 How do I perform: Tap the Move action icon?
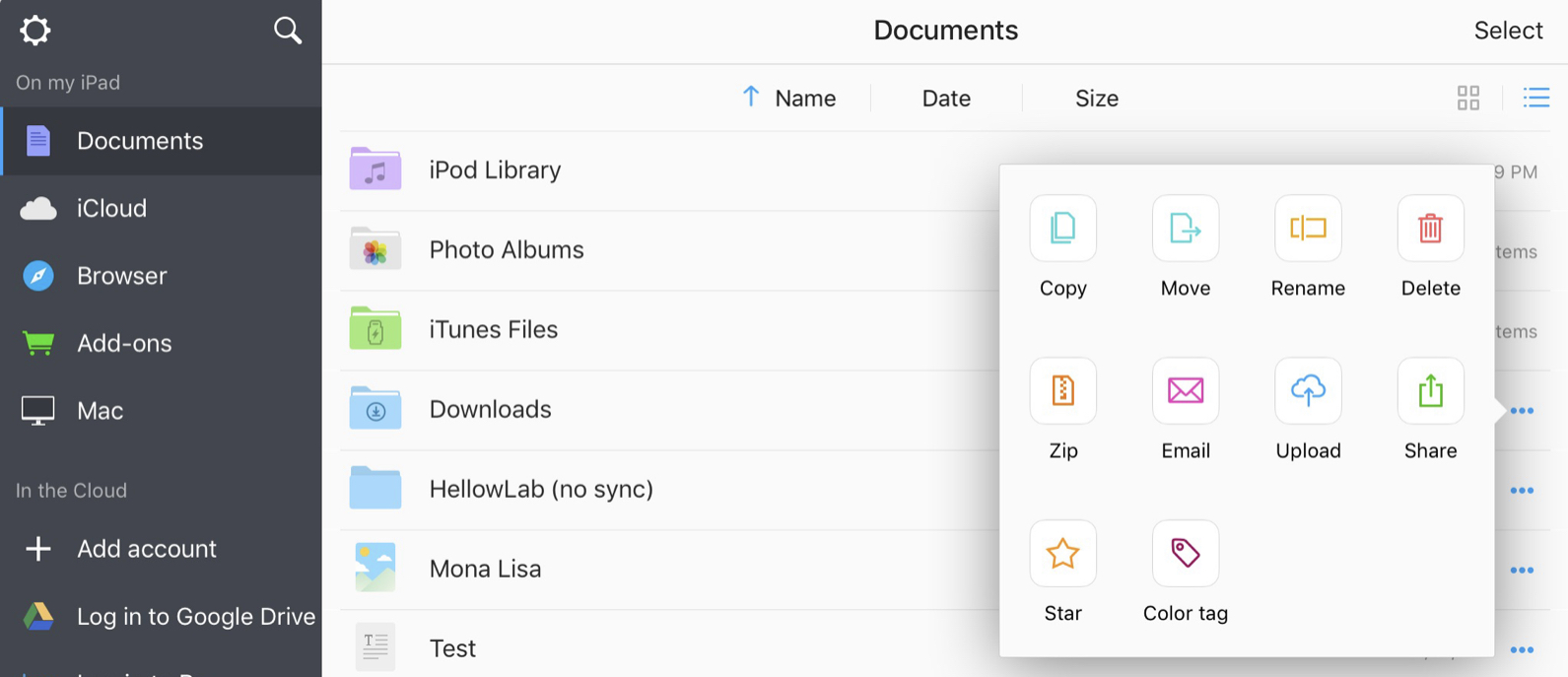tap(1185, 229)
